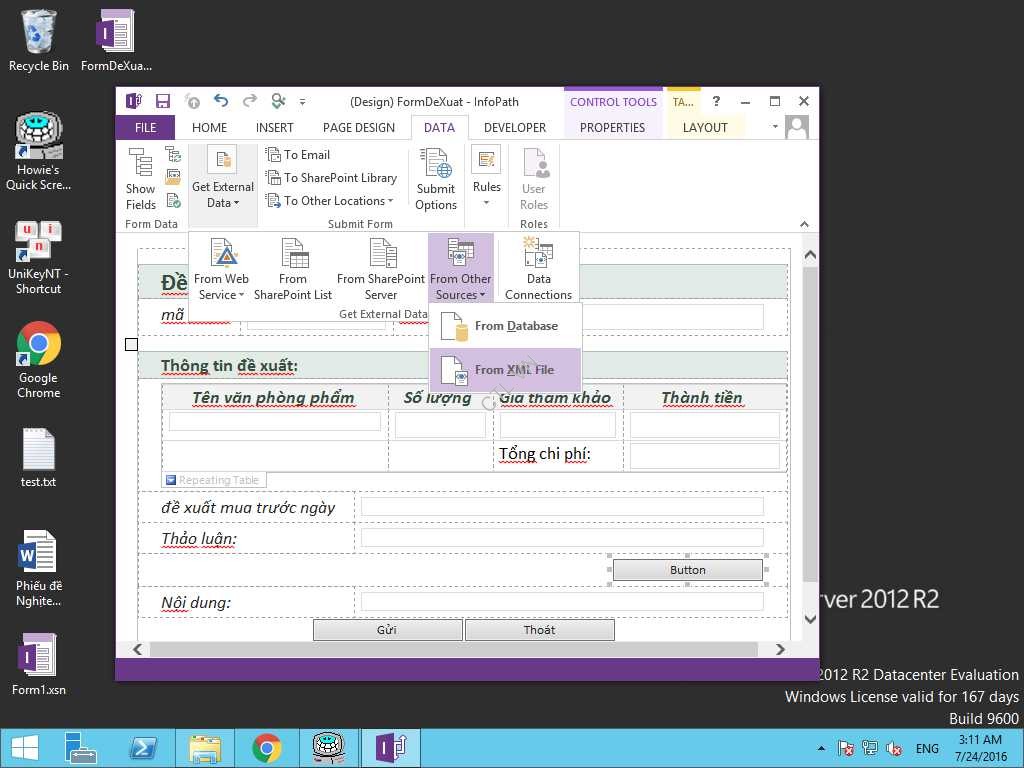Expand From Other Sources dropdown
The width and height of the screenshot is (1024, 768).
461,268
